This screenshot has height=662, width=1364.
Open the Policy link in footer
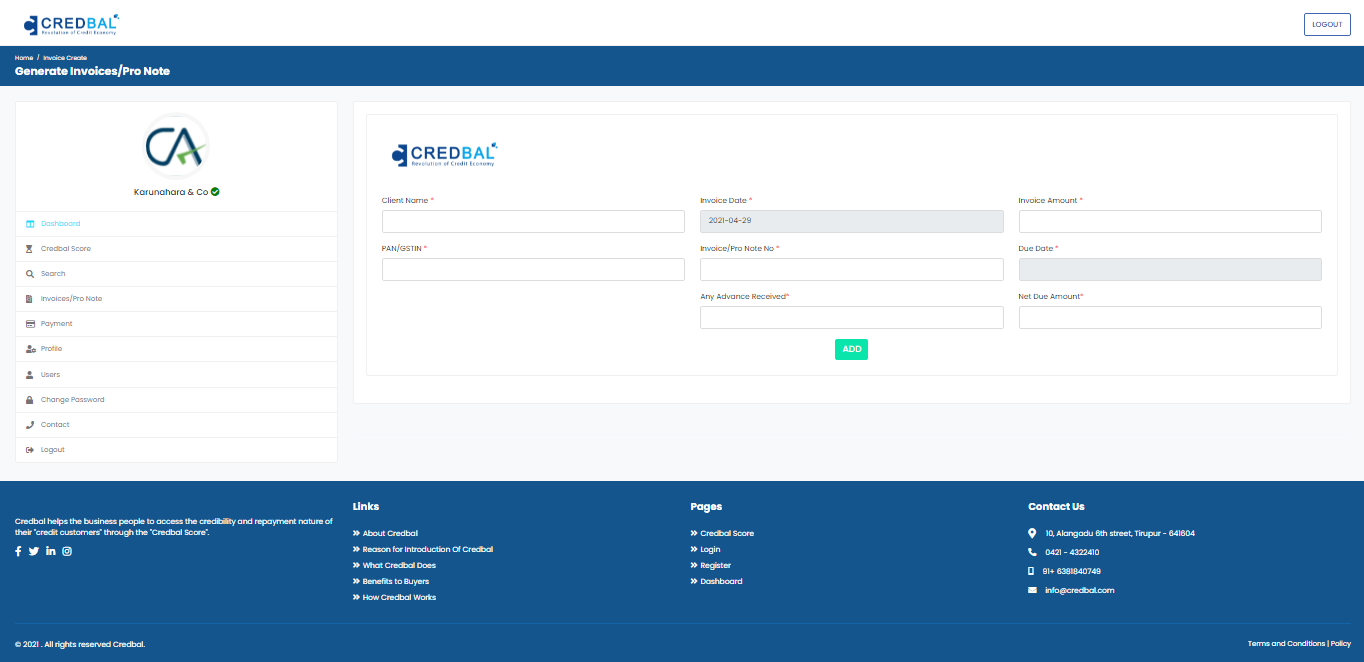pos(1340,644)
